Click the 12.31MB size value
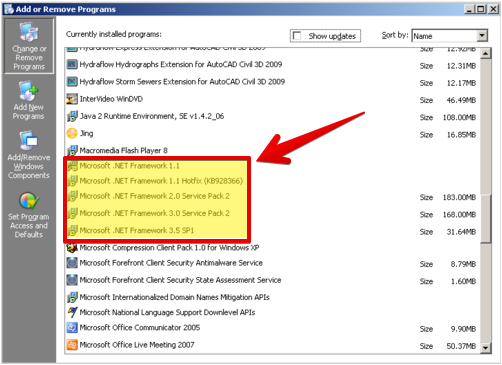The width and height of the screenshot is (502, 365). (x=461, y=66)
